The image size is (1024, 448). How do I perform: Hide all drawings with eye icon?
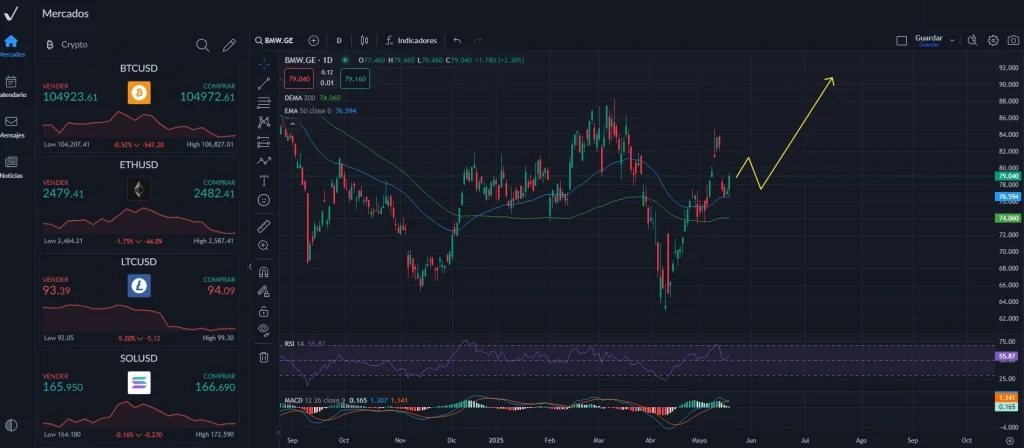click(x=264, y=330)
